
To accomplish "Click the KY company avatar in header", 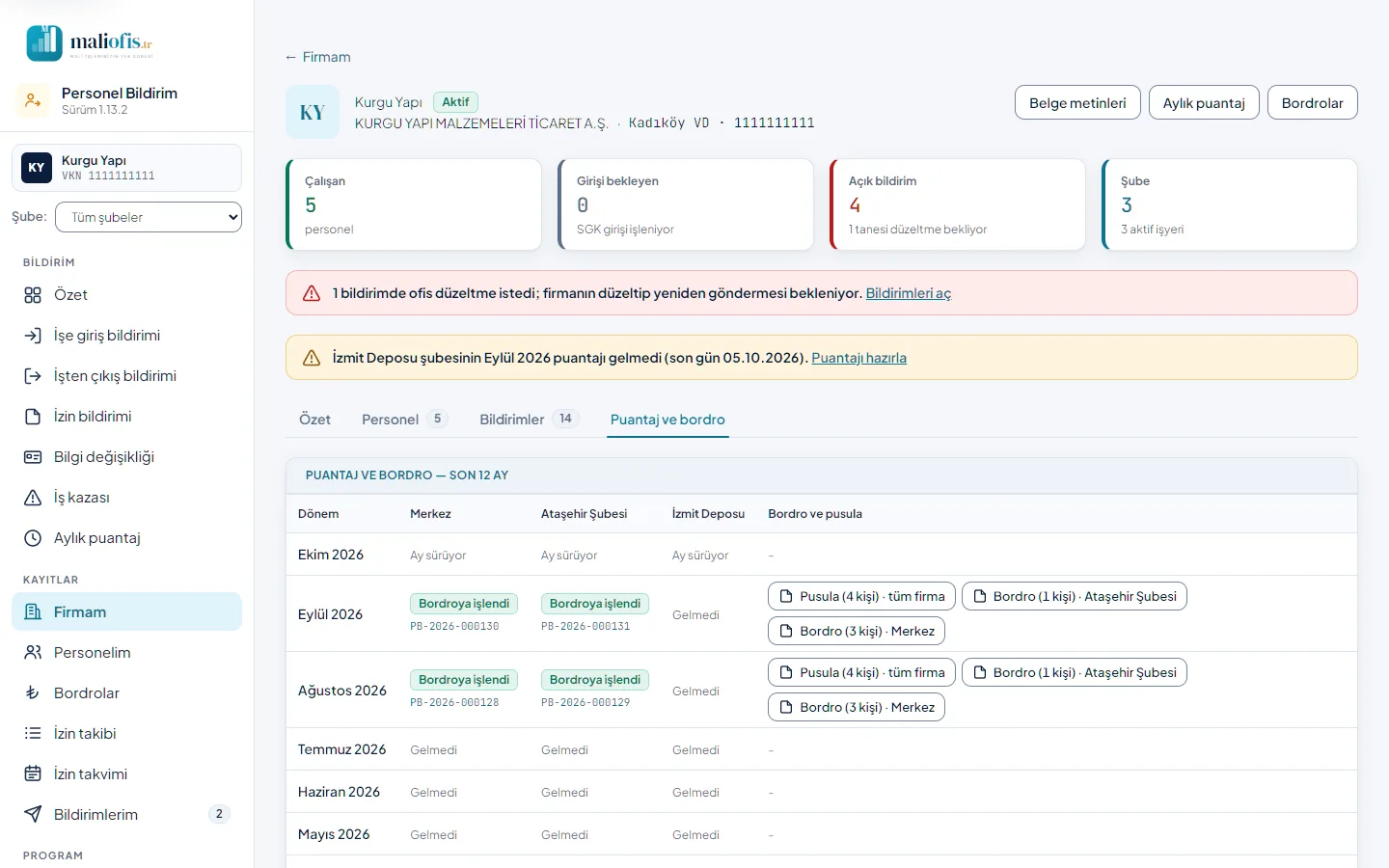I will (x=313, y=112).
